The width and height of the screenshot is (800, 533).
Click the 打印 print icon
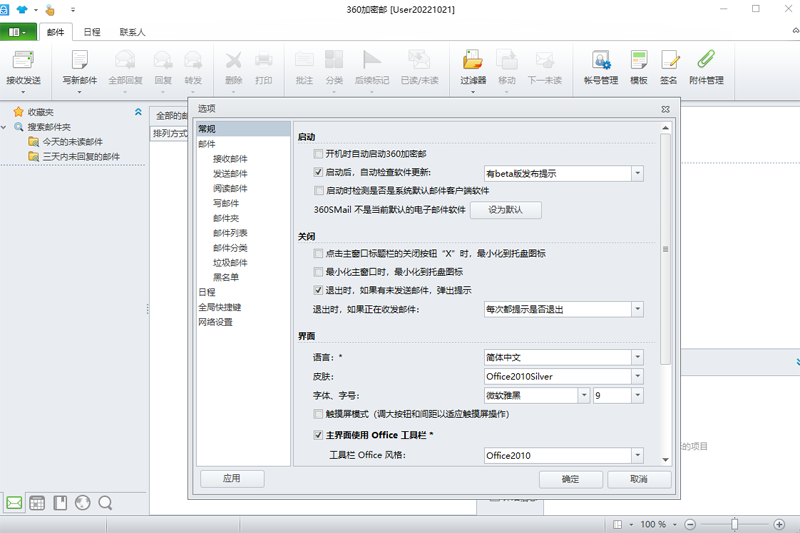263,60
